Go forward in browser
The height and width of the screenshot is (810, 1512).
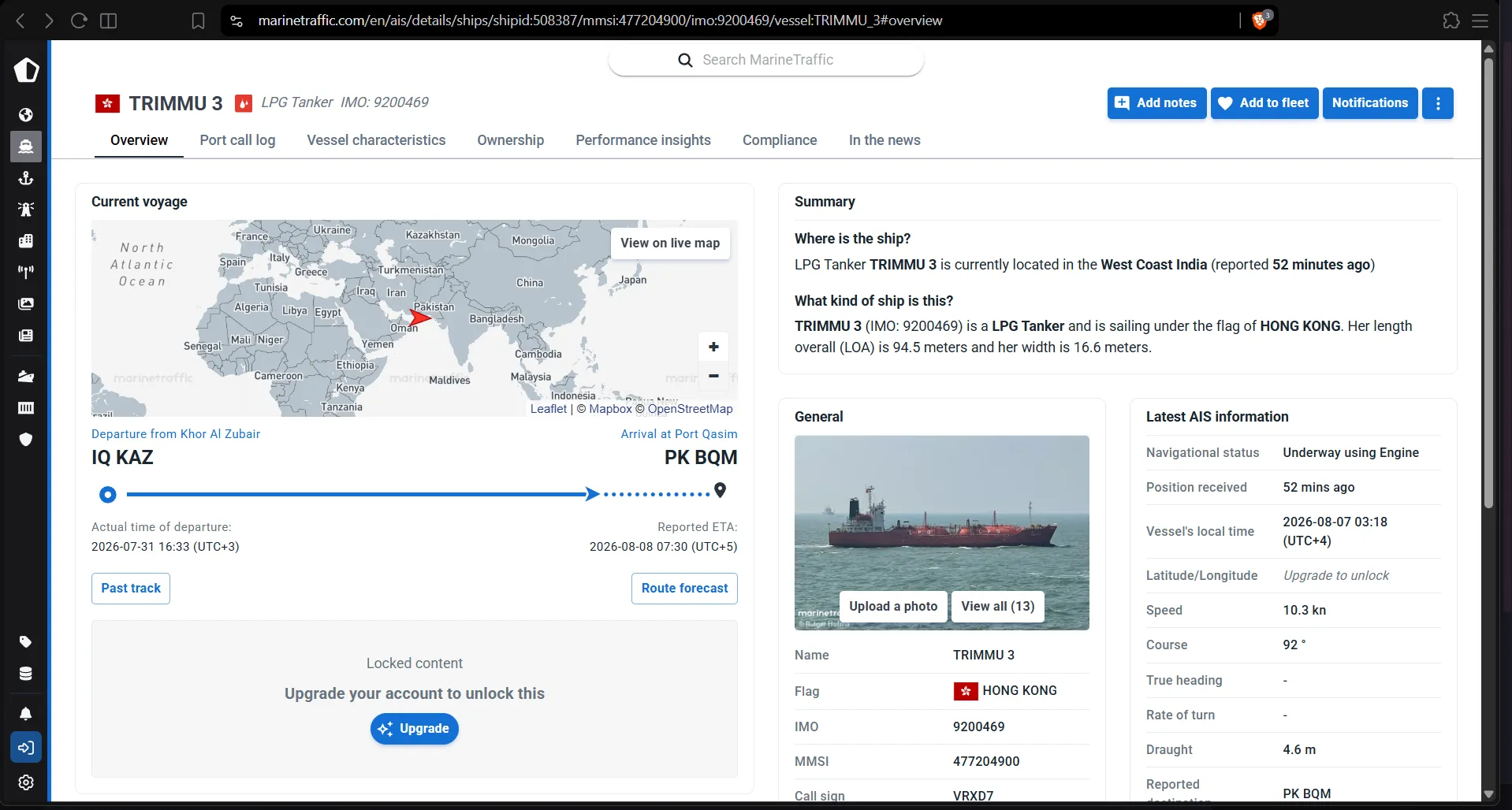pyautogui.click(x=49, y=20)
